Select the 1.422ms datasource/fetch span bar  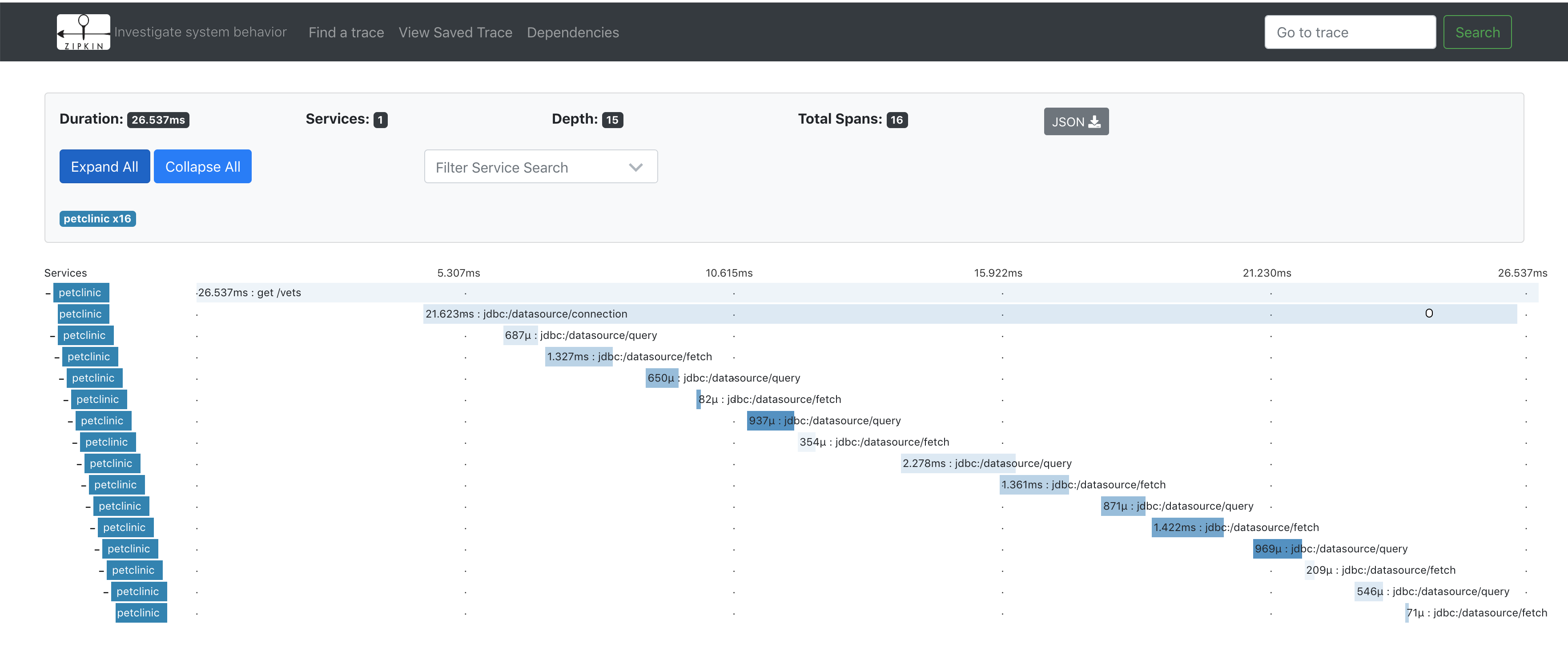(1187, 527)
